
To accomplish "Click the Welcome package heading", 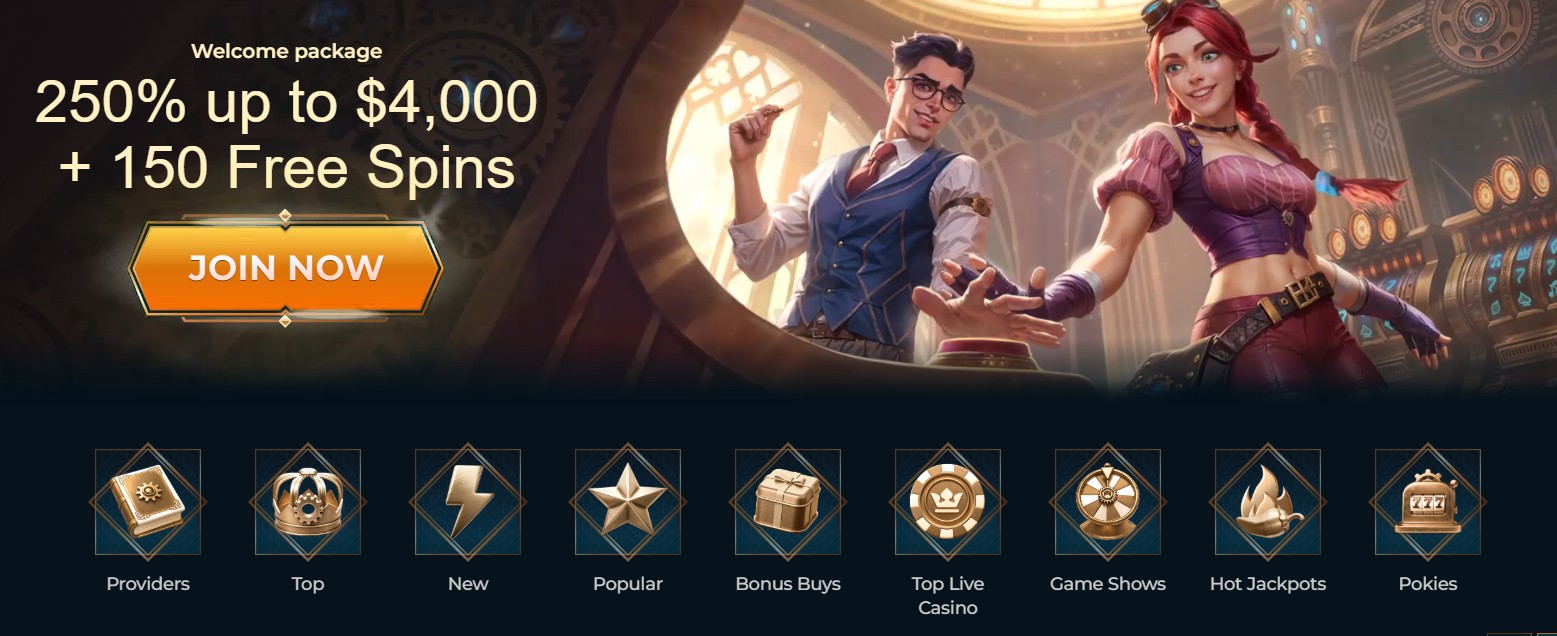I will [286, 51].
